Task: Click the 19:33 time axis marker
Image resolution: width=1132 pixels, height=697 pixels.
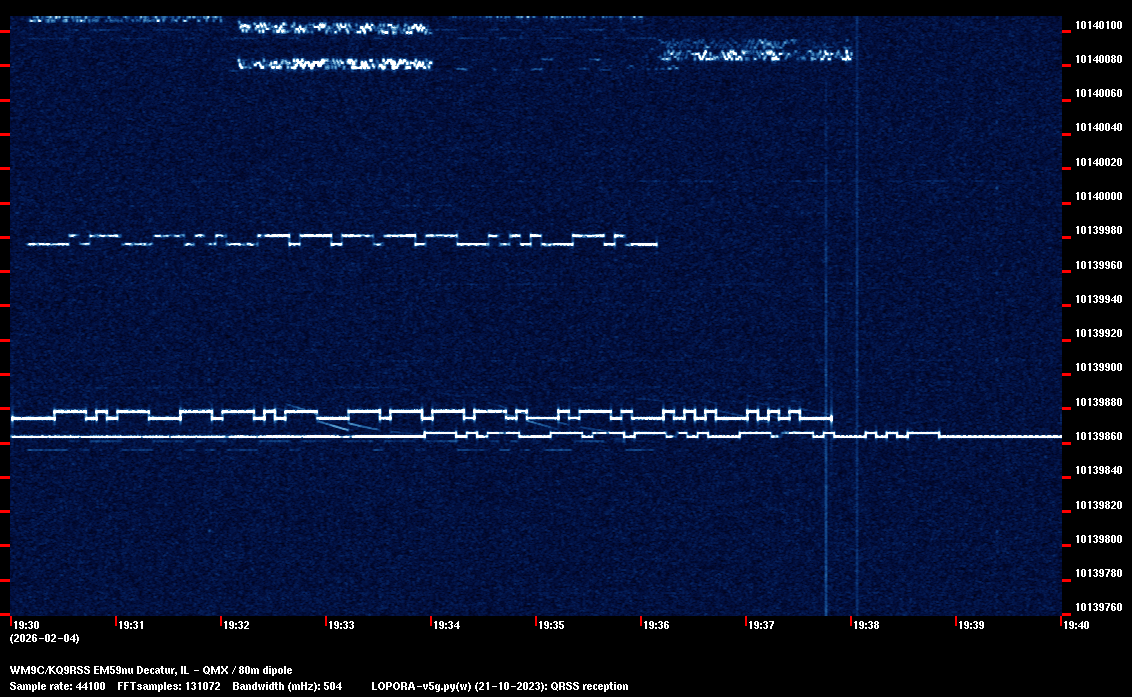Action: [x=341, y=625]
